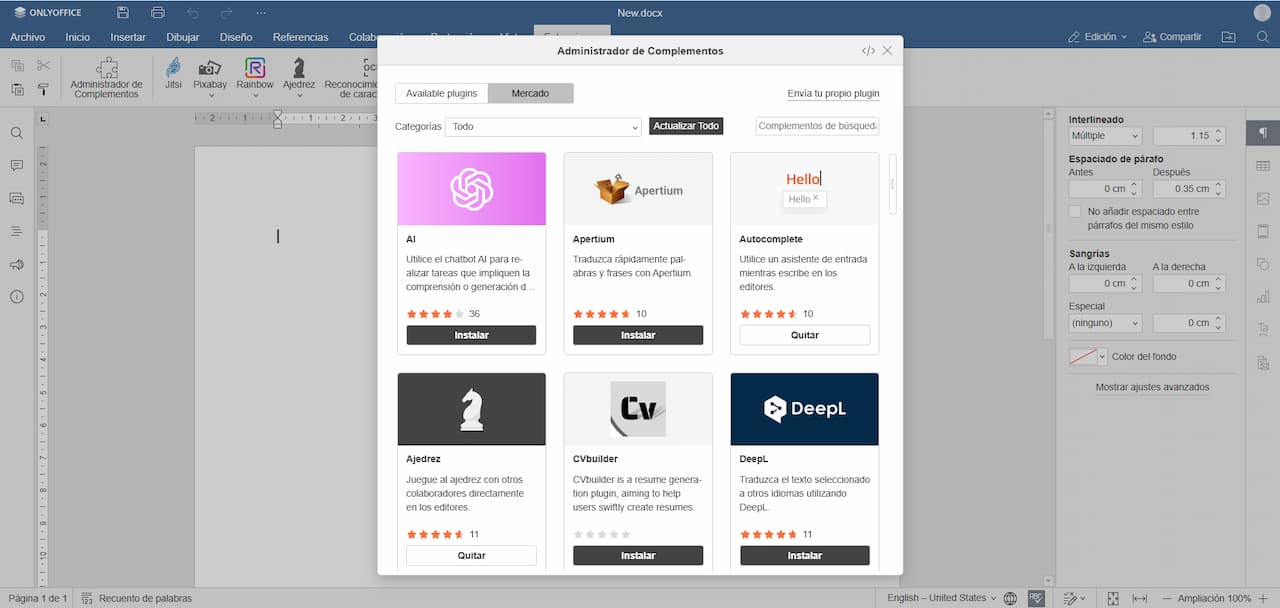This screenshot has width=1280, height=608.
Task: Open the three-dots quick access menu
Action: [x=261, y=13]
